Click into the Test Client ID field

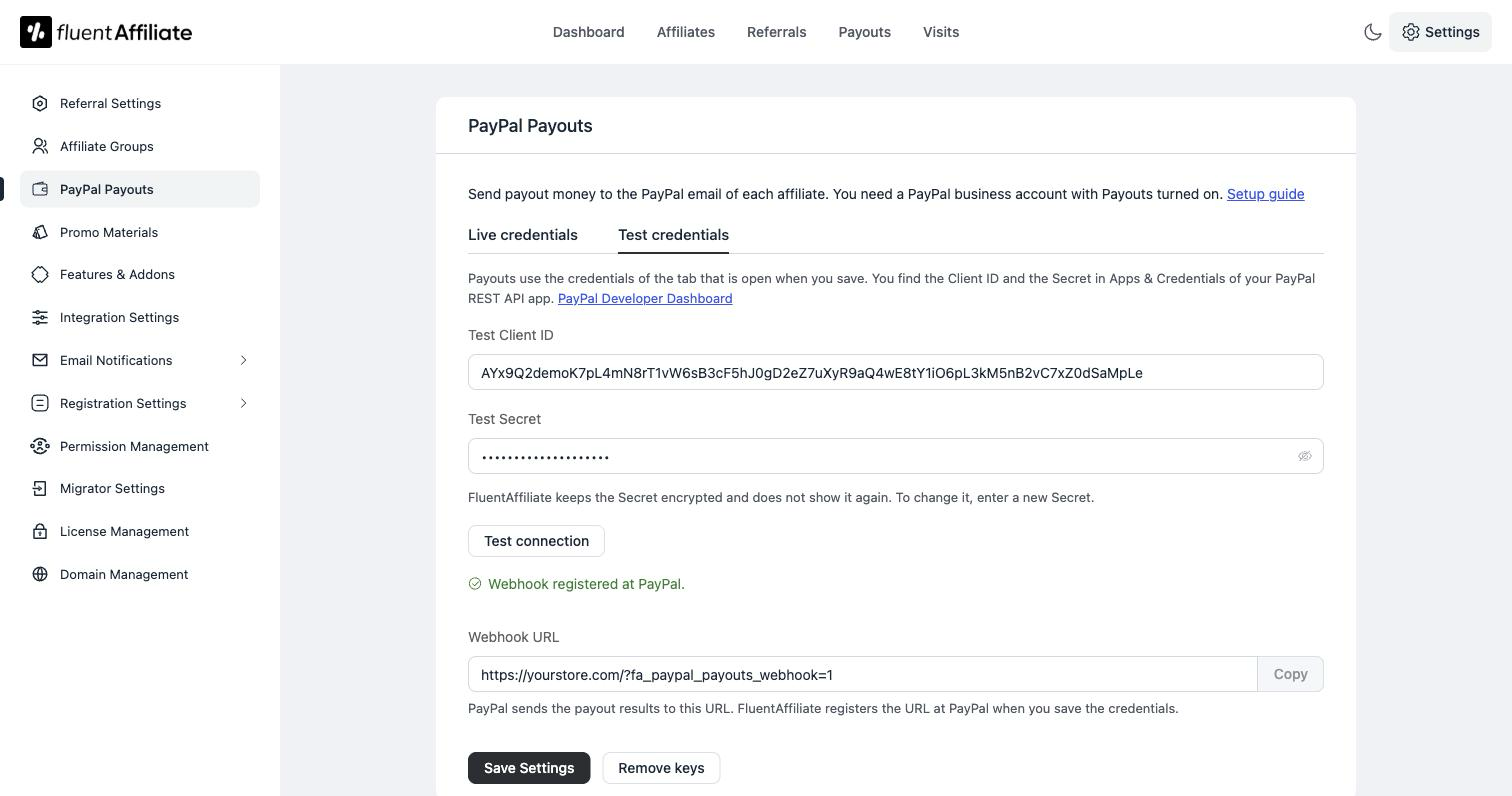(895, 372)
